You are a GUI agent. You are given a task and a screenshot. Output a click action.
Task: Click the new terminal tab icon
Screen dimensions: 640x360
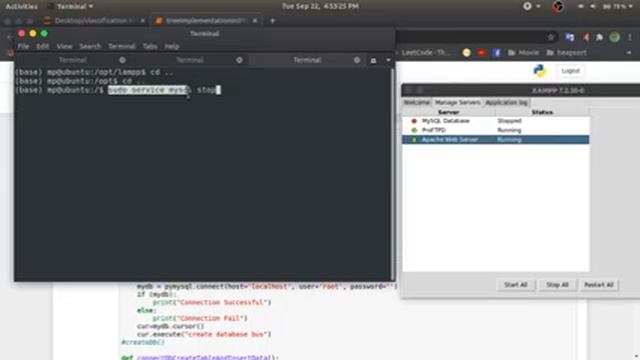tap(373, 60)
